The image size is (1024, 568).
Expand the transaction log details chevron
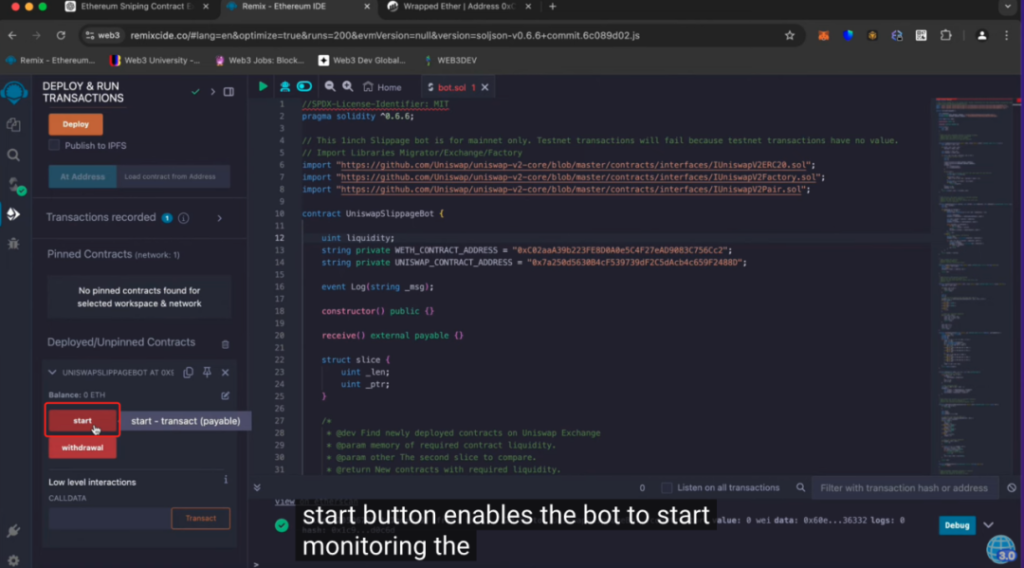[989, 525]
